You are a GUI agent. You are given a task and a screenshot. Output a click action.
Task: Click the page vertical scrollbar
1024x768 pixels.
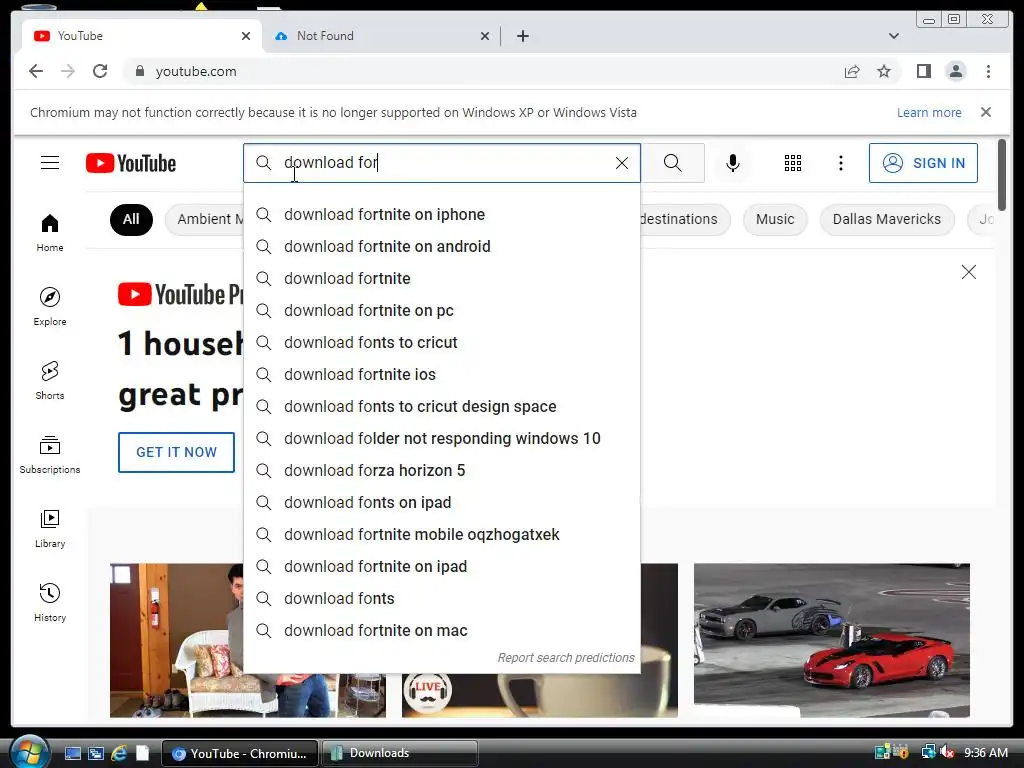tap(1002, 175)
